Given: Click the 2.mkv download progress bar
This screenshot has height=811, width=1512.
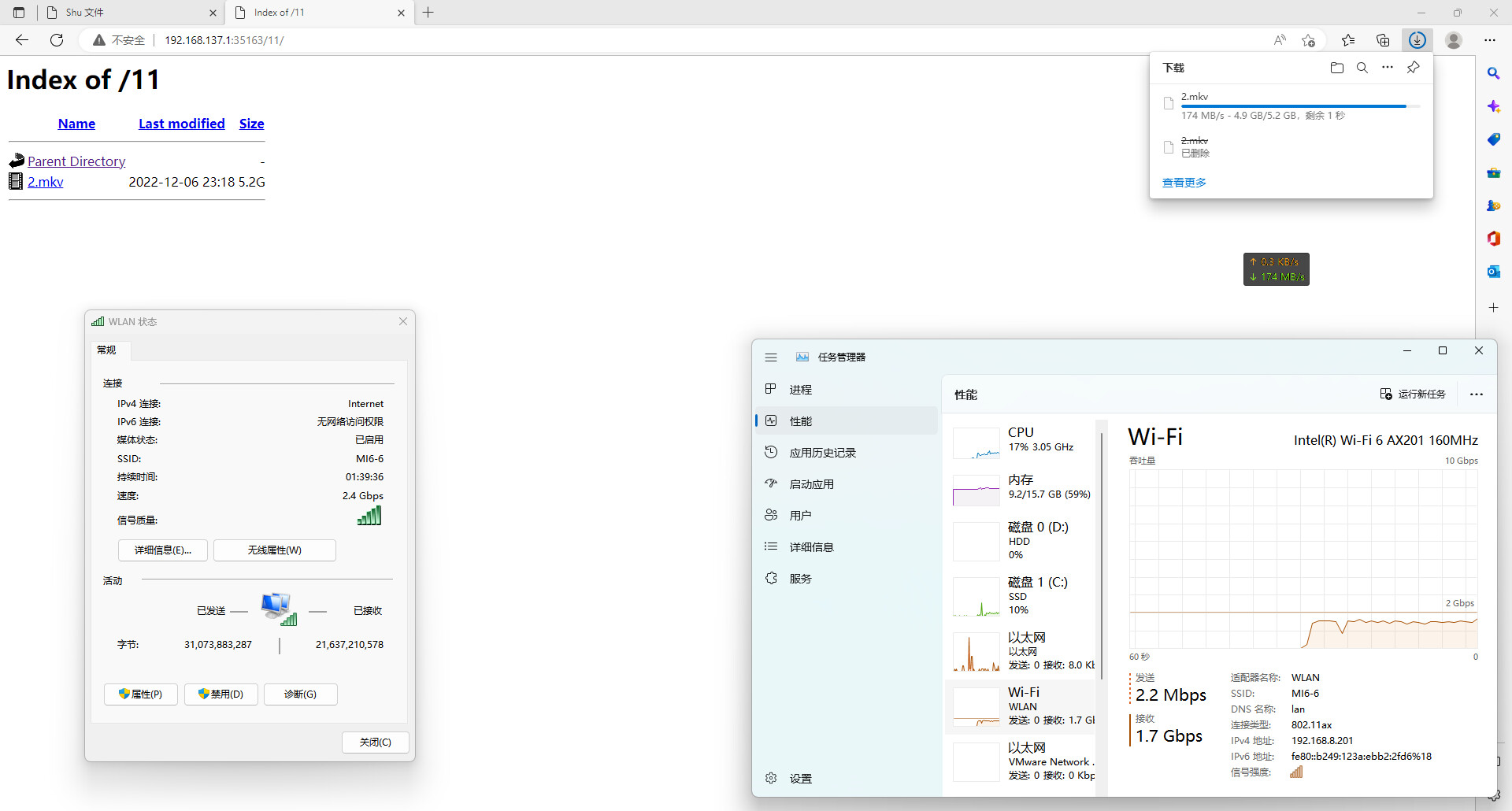Looking at the screenshot, I should pos(1300,106).
